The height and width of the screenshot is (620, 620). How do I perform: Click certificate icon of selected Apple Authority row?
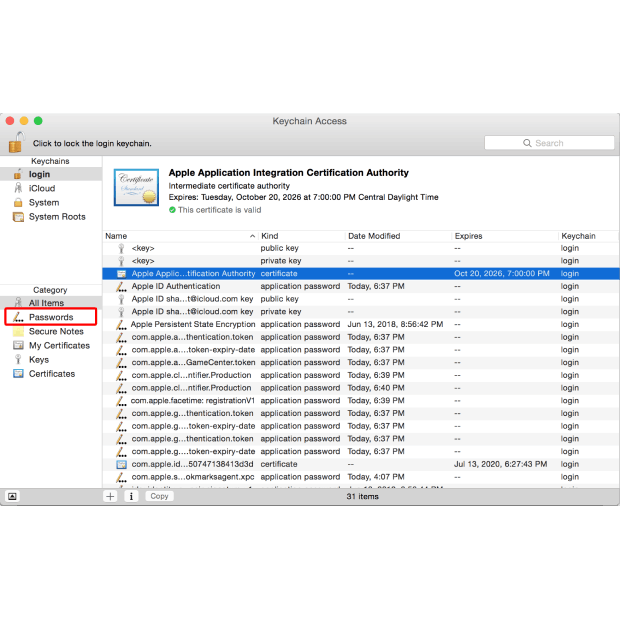coord(121,274)
